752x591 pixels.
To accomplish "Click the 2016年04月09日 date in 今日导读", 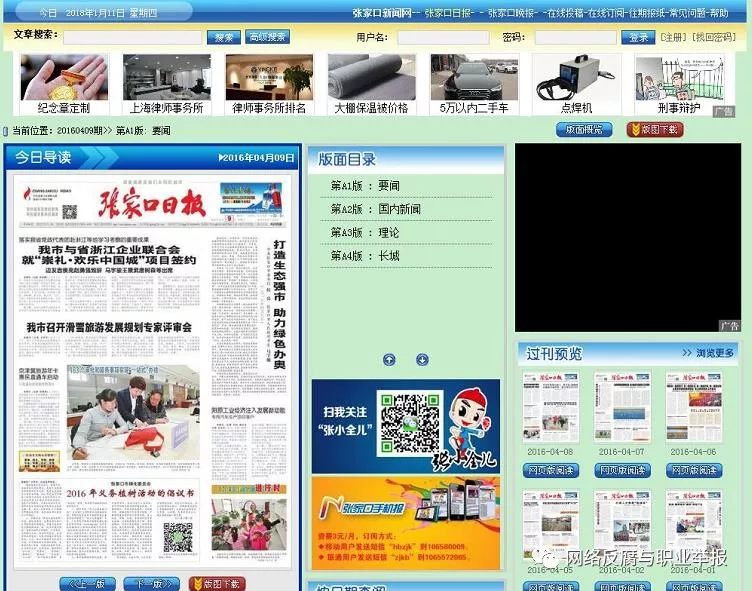I will 256,157.
